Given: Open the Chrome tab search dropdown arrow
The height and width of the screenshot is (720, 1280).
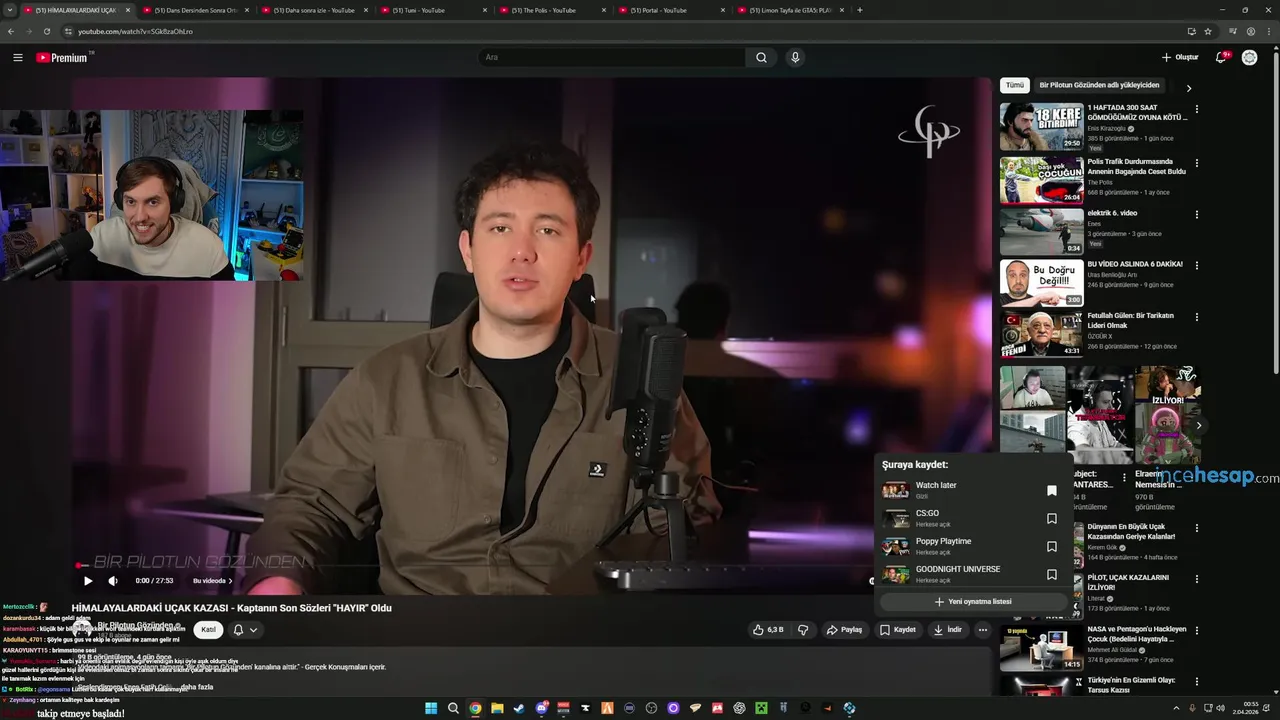Looking at the screenshot, I should [x=11, y=10].
